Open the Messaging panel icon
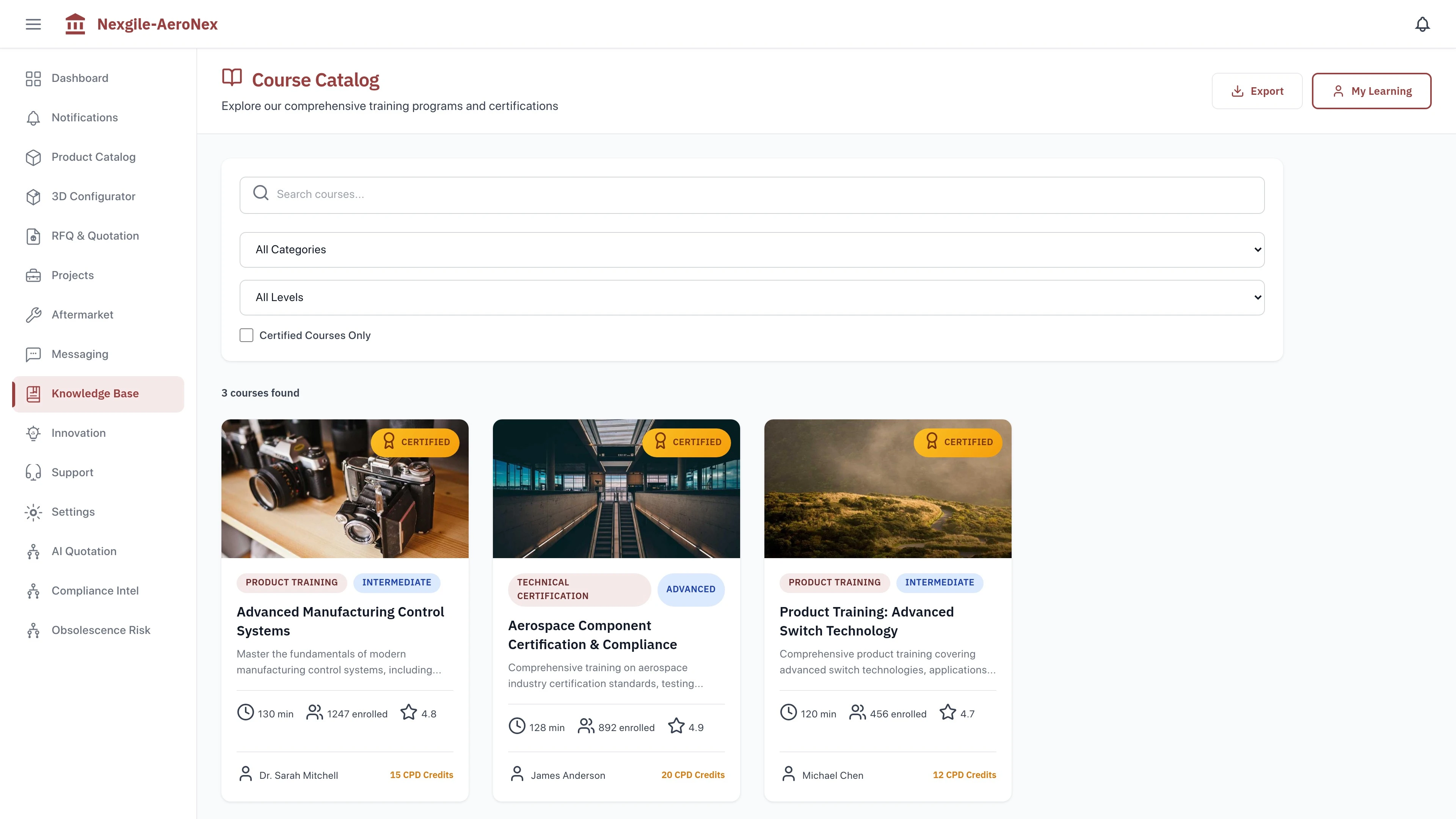The height and width of the screenshot is (819, 1456). coord(33,355)
